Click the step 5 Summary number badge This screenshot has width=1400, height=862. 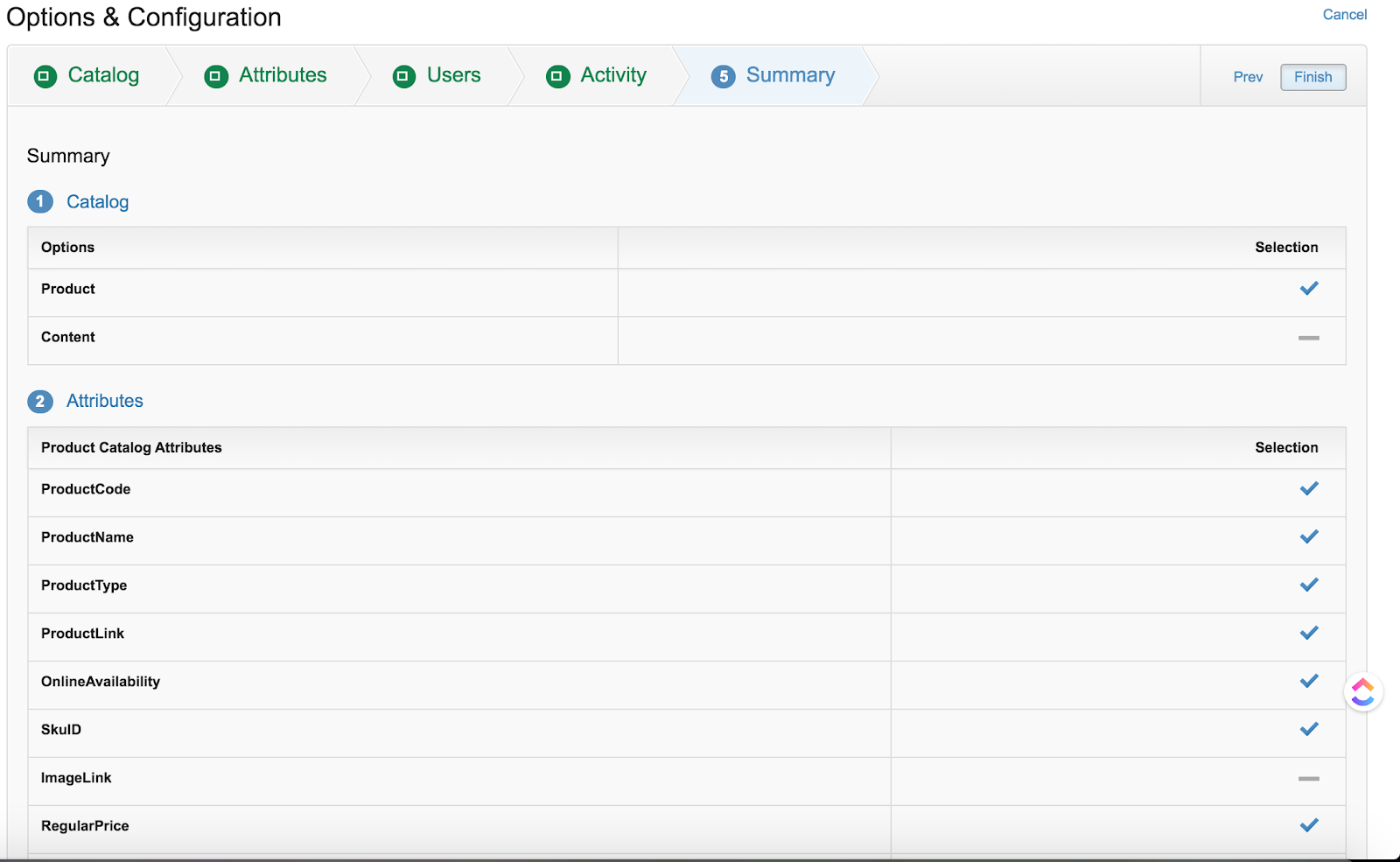pos(723,77)
